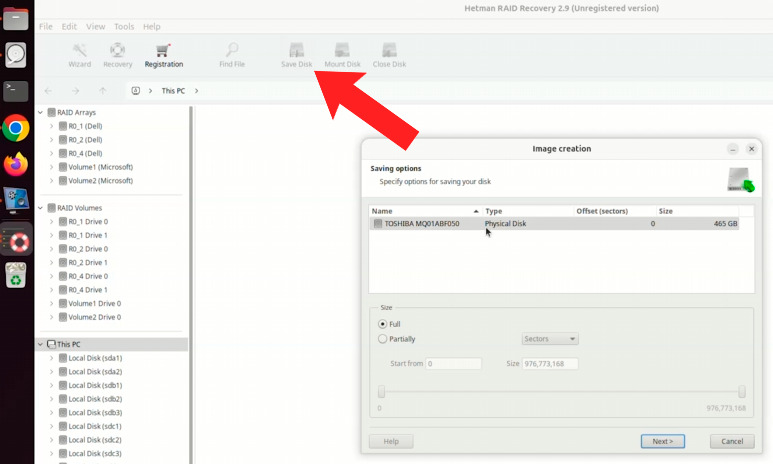Go back with the left arrow
This screenshot has width=773, height=464.
click(x=48, y=91)
